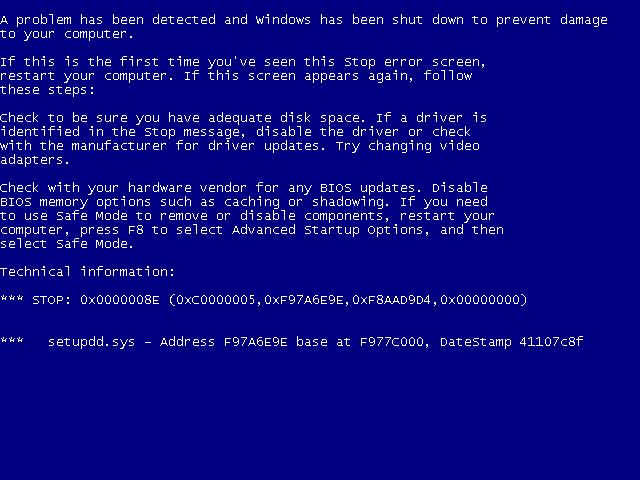Screen dimensions: 640x480
Task: Click the 'to your computer.' line
Action: click(x=67, y=34)
